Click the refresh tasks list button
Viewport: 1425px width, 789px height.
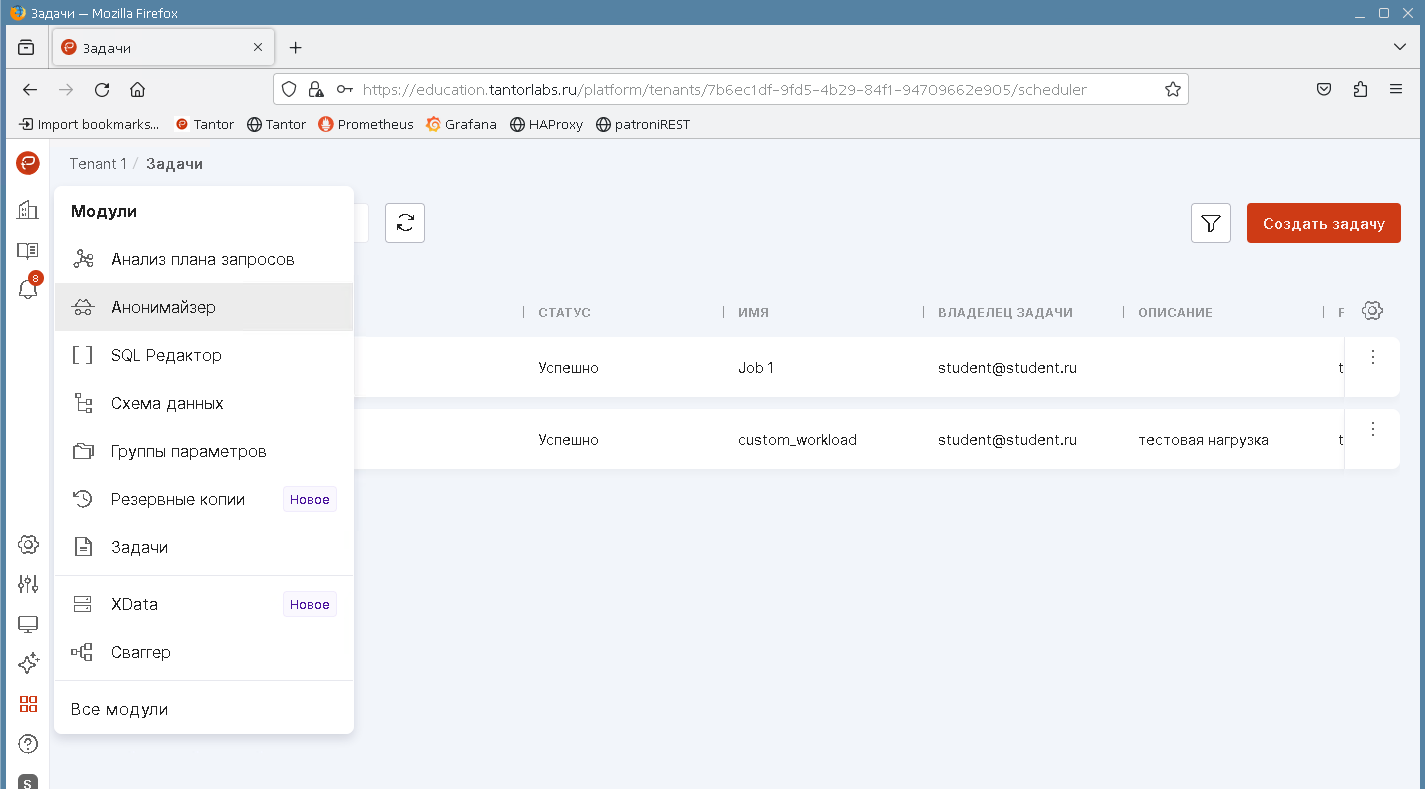click(405, 223)
